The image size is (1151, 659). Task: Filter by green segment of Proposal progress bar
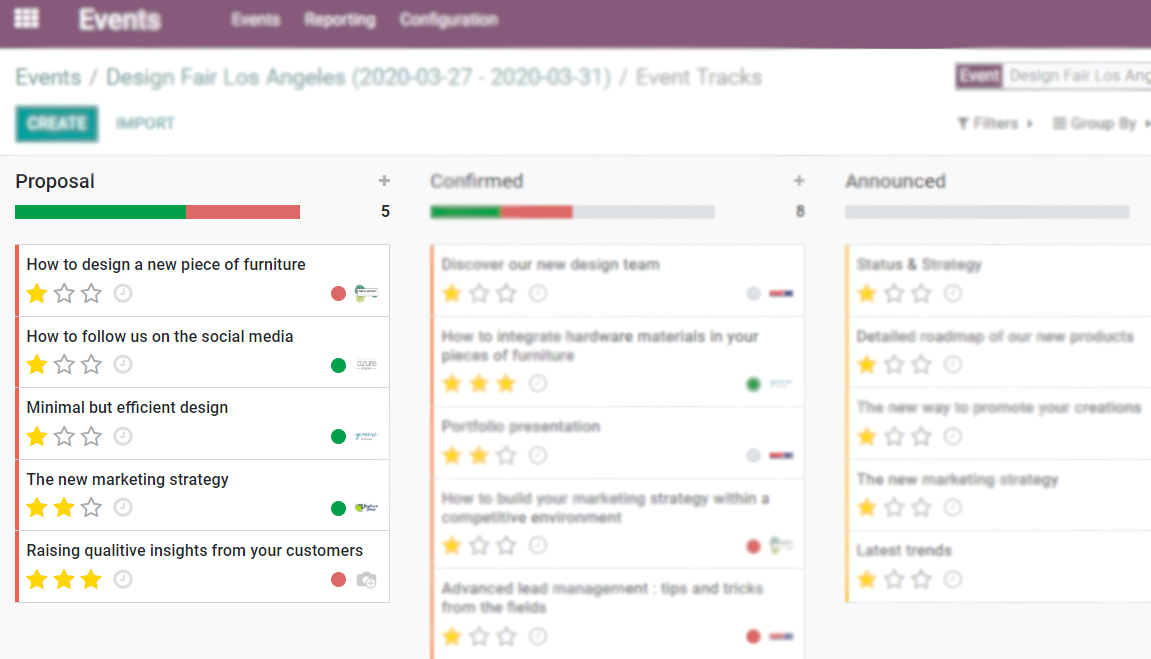point(101,212)
